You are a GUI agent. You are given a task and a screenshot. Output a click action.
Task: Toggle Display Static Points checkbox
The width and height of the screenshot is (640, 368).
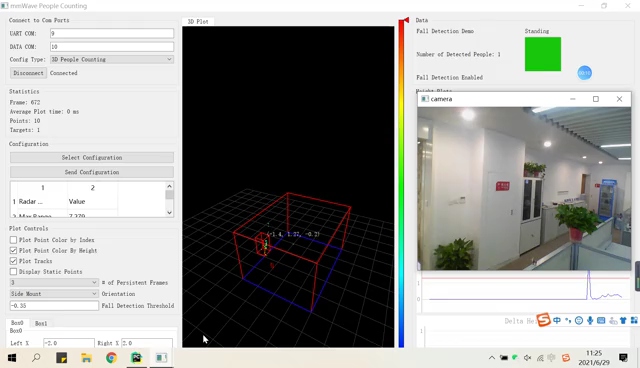point(13,272)
